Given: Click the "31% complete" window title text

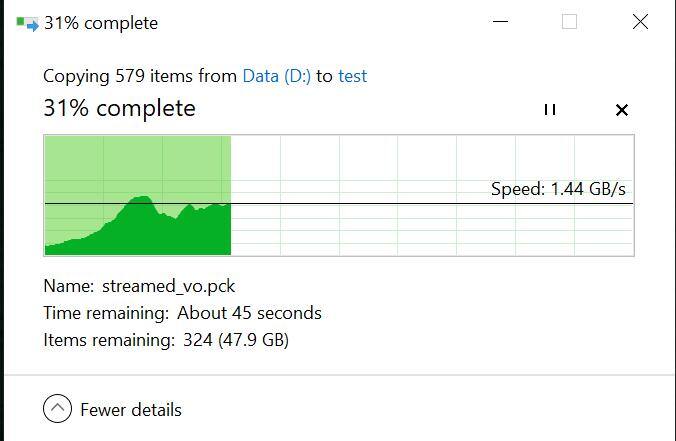Looking at the screenshot, I should [x=100, y=23].
